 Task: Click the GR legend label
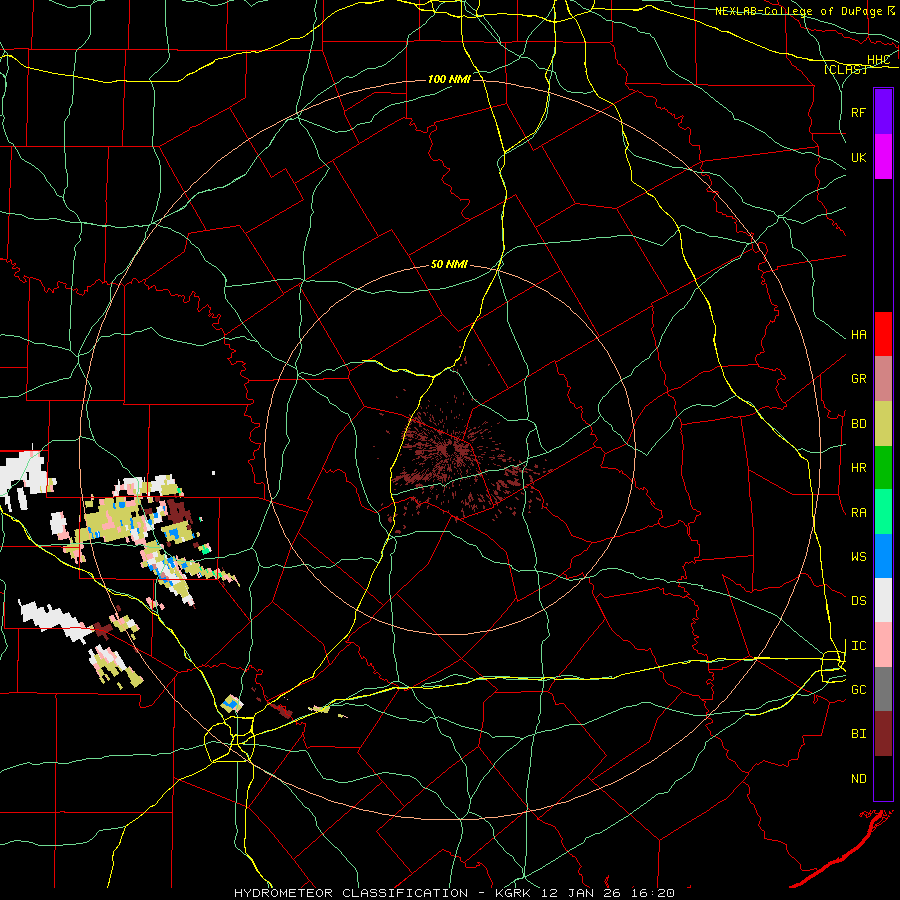[858, 379]
